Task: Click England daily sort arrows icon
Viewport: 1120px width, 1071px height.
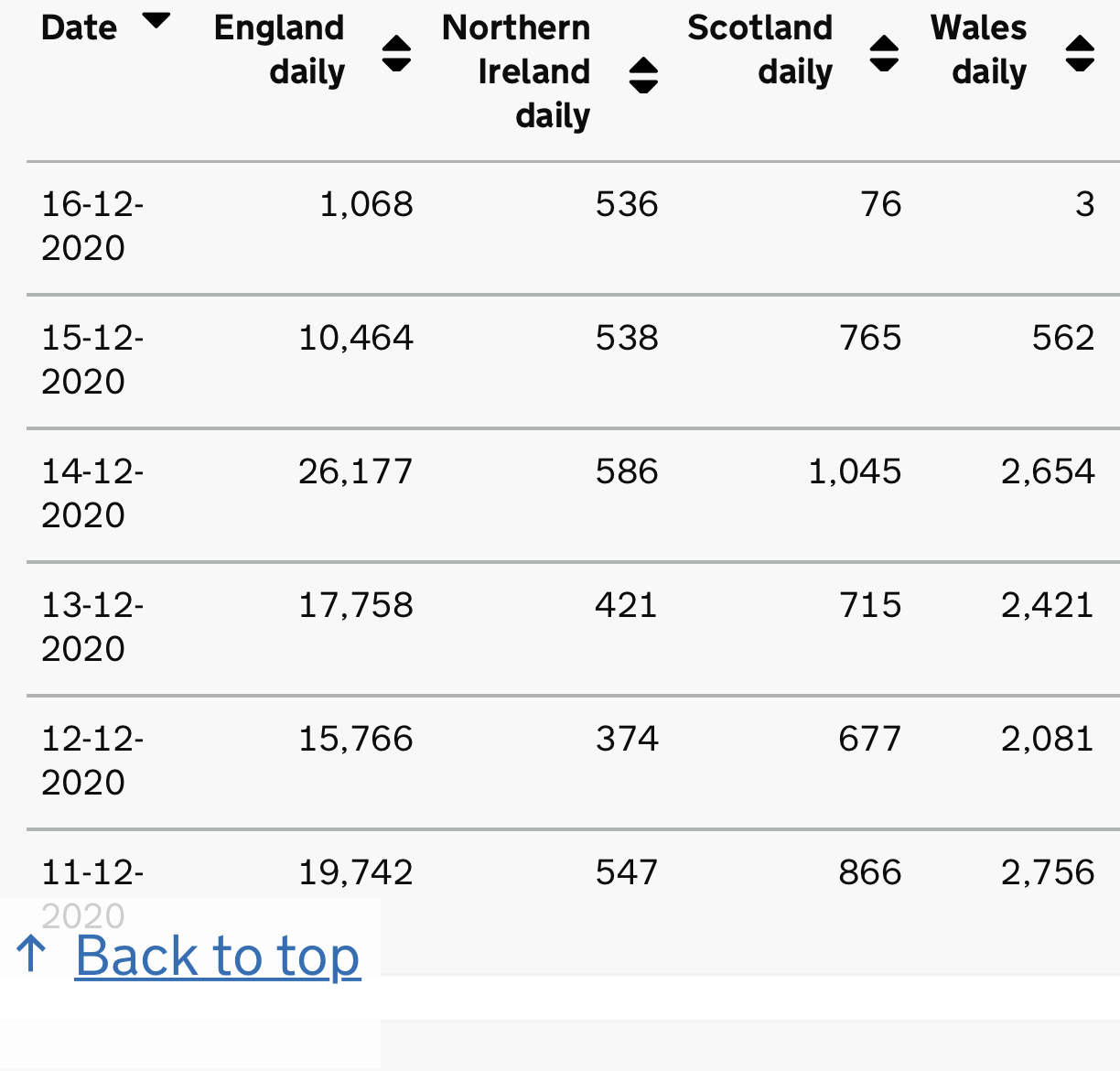Action: pyautogui.click(x=396, y=53)
